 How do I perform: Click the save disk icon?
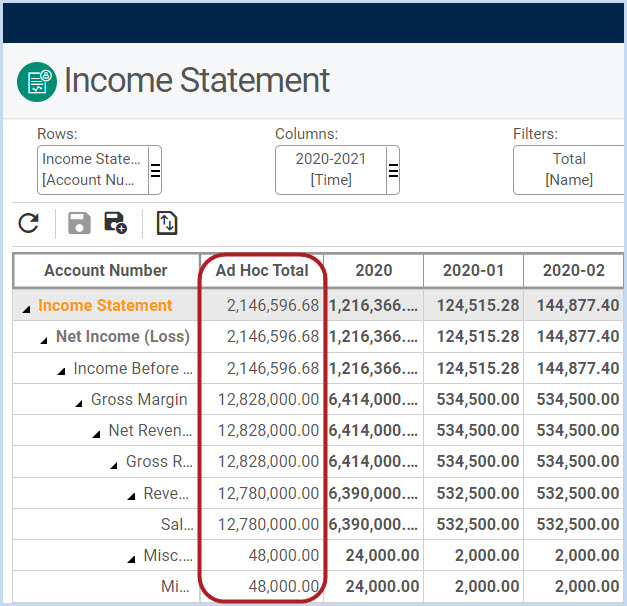point(79,223)
